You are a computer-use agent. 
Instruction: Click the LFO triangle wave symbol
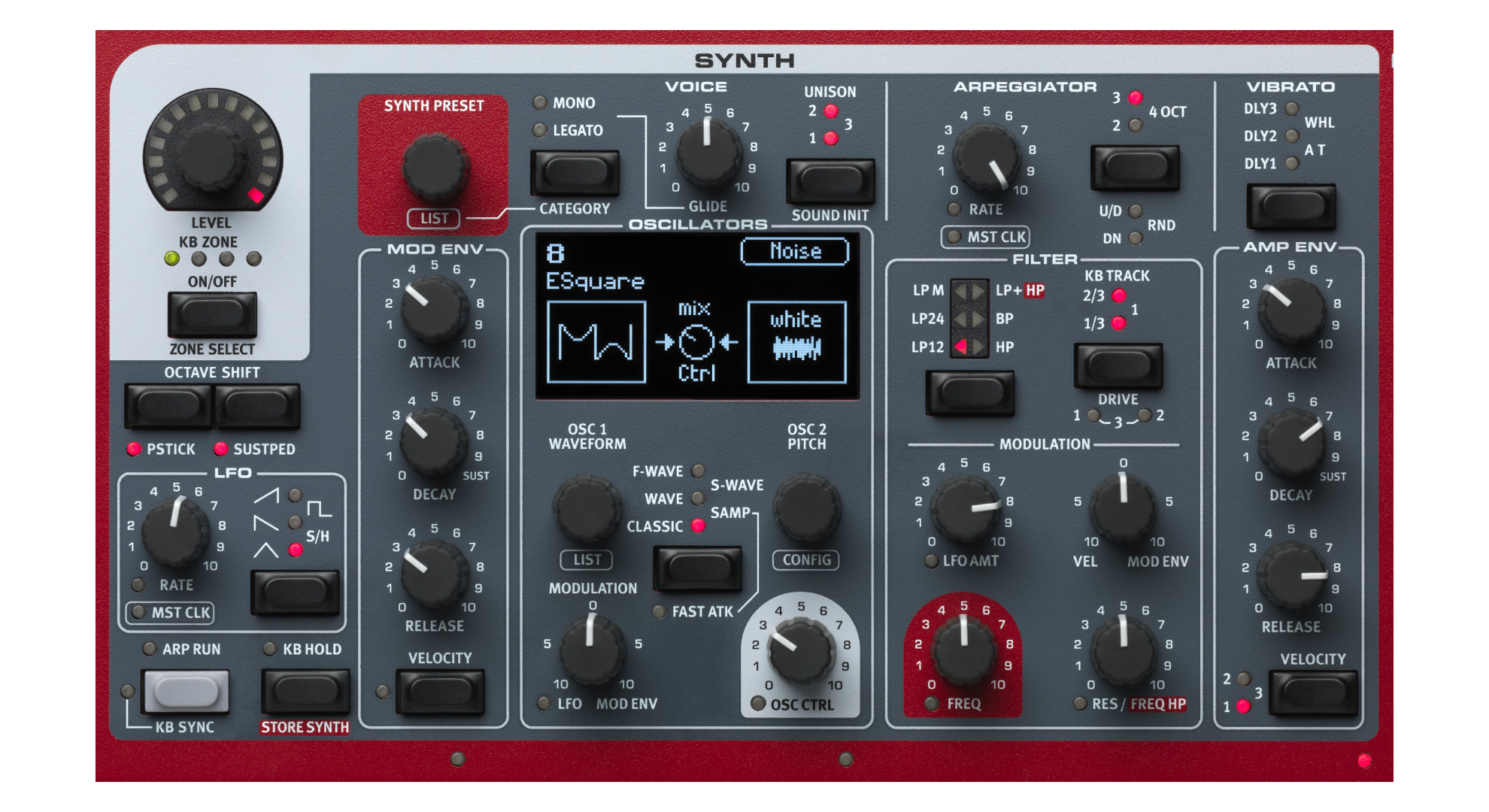(x=265, y=550)
